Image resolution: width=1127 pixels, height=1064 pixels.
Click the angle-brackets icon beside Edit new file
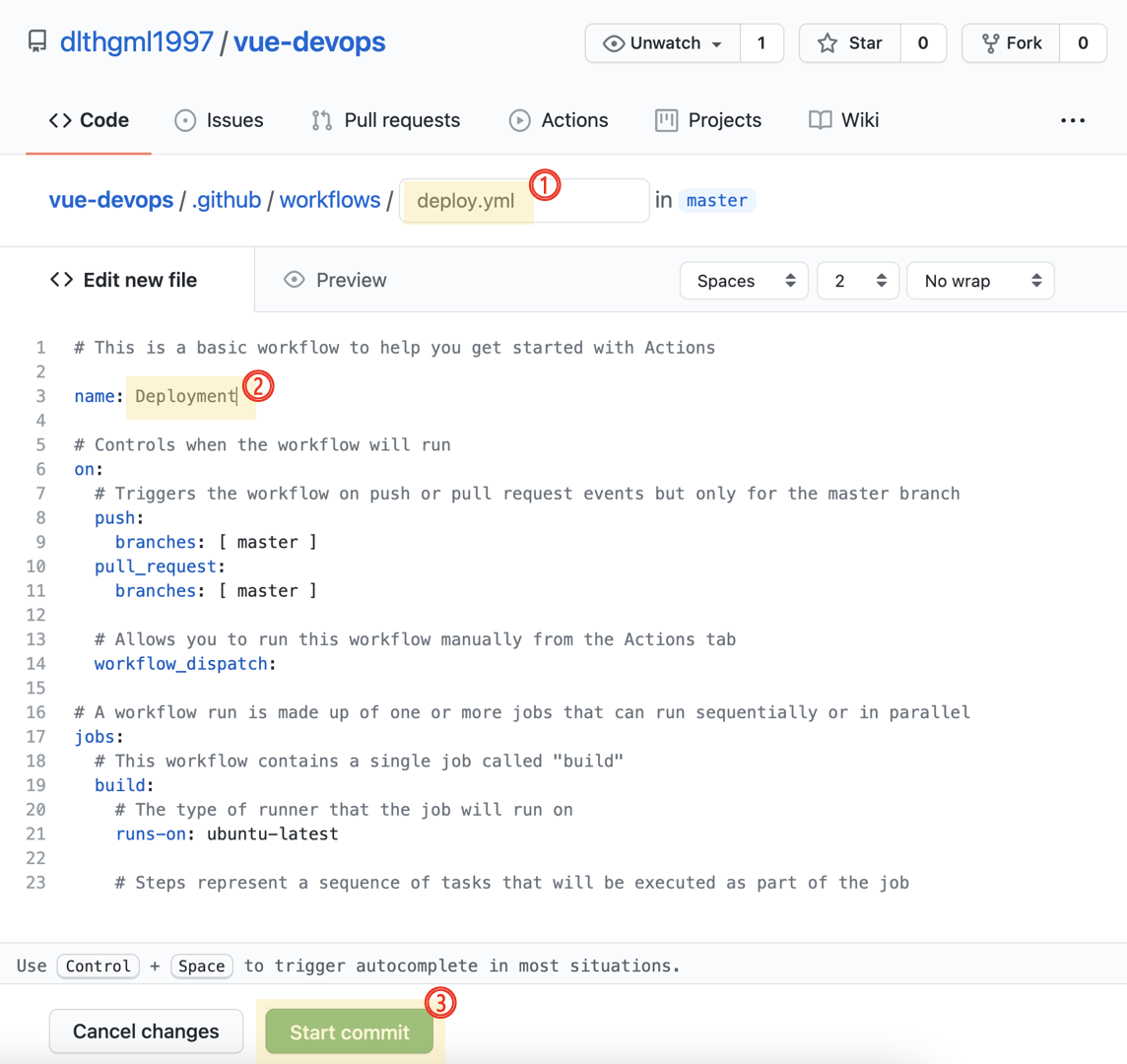(62, 280)
